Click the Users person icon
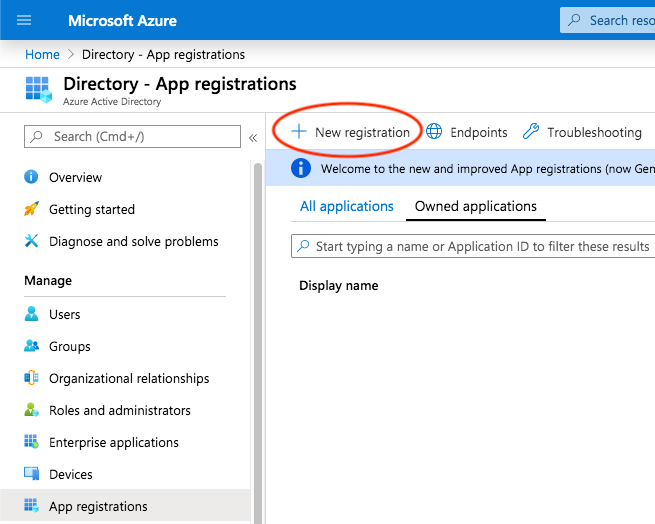Viewport: 655px width, 524px height. pos(31,314)
